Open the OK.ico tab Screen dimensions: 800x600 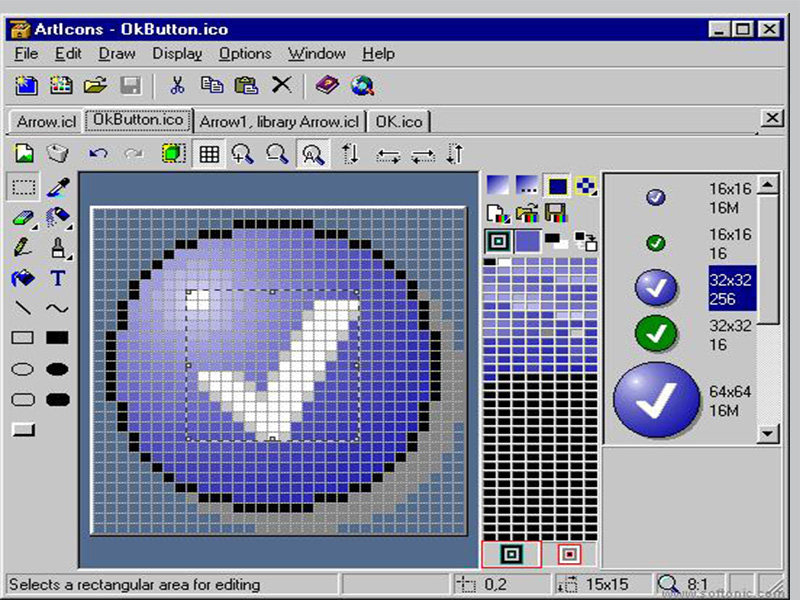pyautogui.click(x=399, y=122)
